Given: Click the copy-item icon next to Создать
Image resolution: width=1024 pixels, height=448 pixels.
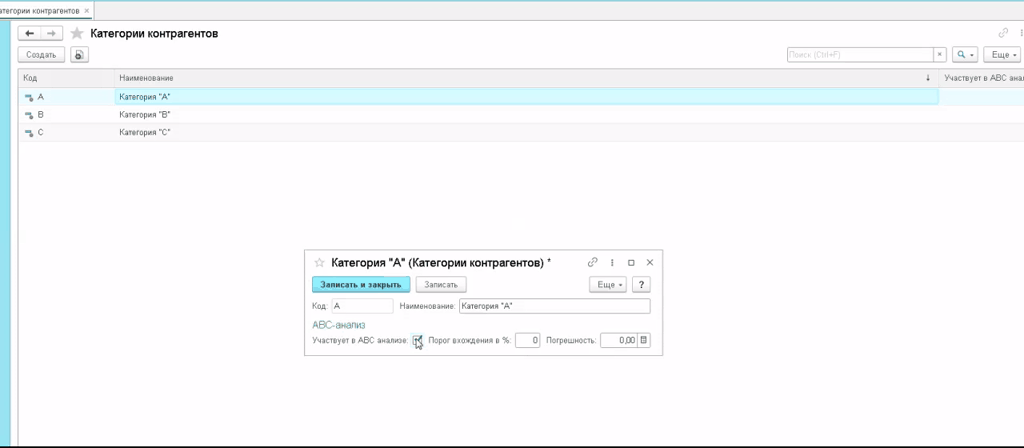Looking at the screenshot, I should point(79,55).
